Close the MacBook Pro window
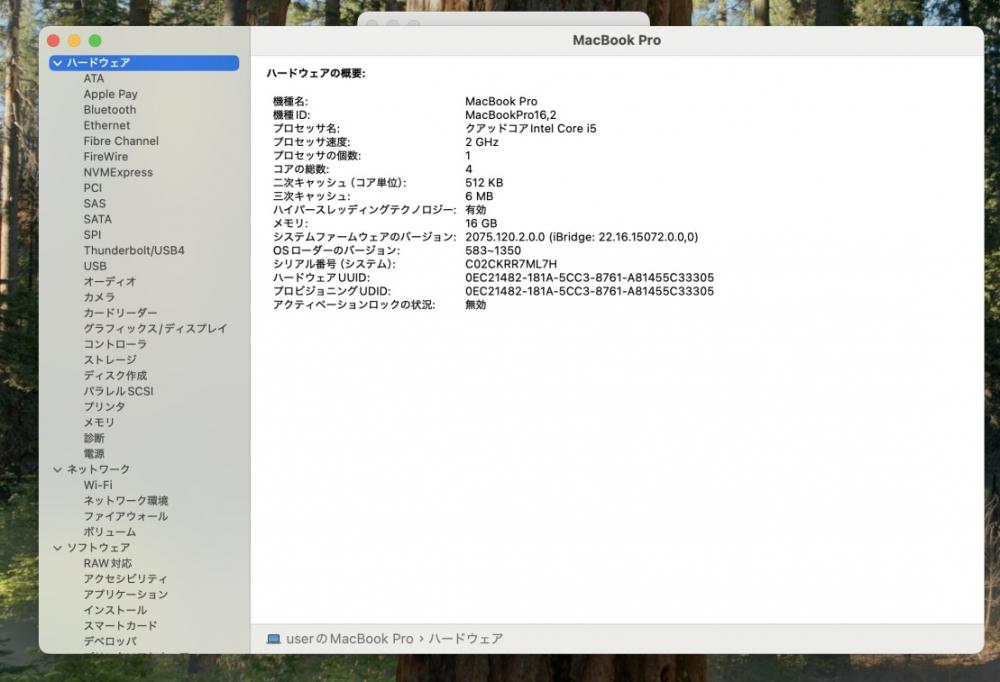 [54, 41]
